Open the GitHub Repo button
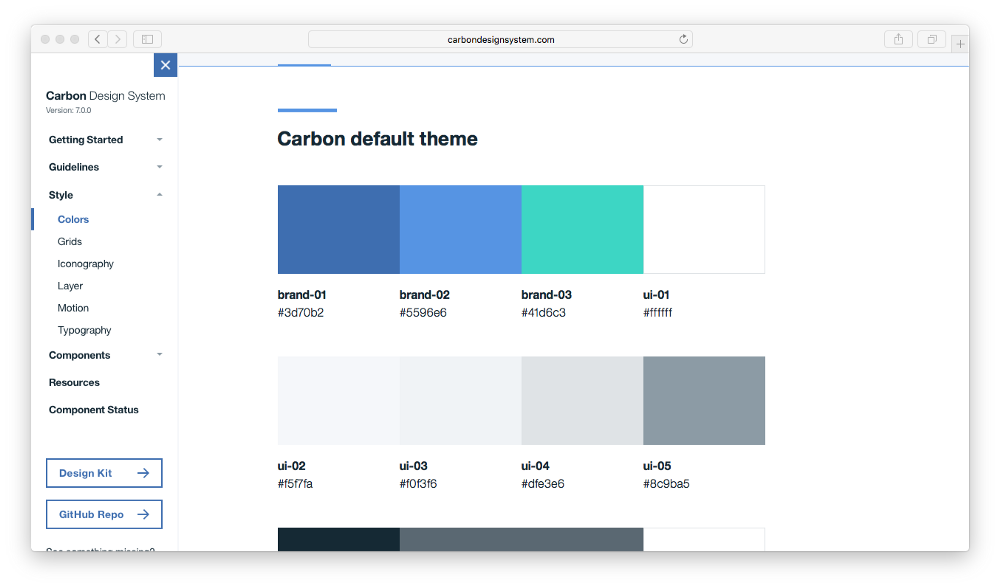1000x588 pixels. (104, 514)
